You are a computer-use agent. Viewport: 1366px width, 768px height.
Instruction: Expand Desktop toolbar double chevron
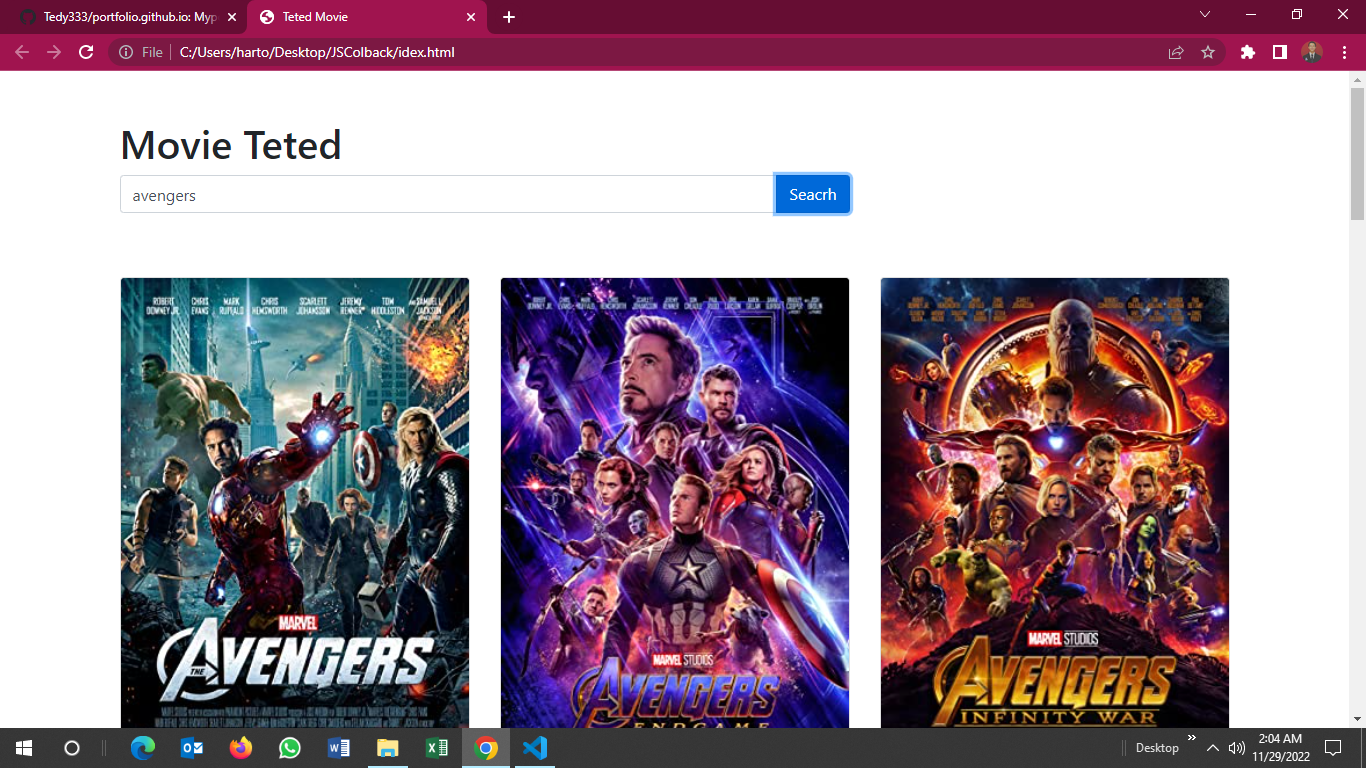[1191, 738]
